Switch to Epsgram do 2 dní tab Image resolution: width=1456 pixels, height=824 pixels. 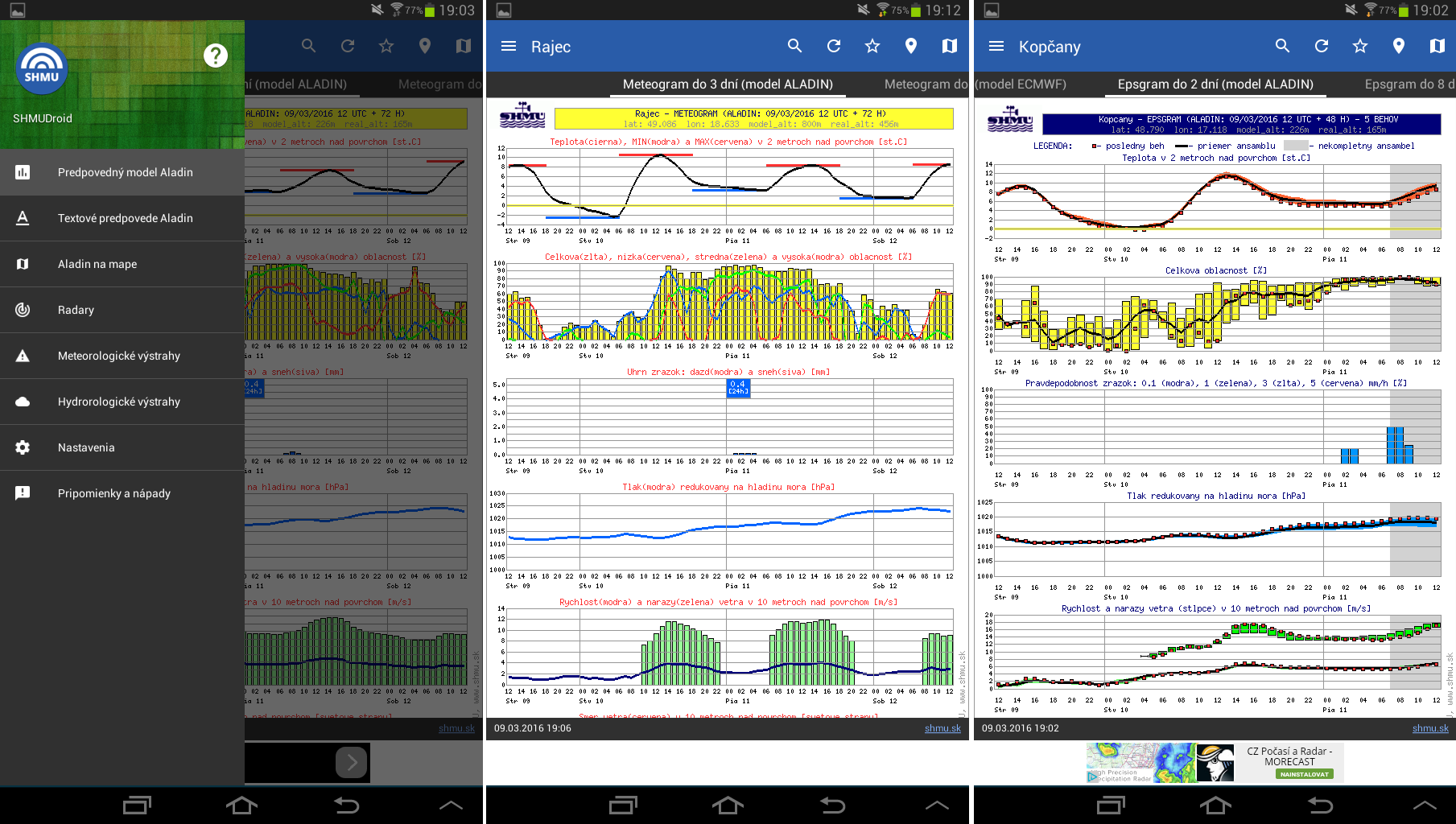tap(1215, 84)
